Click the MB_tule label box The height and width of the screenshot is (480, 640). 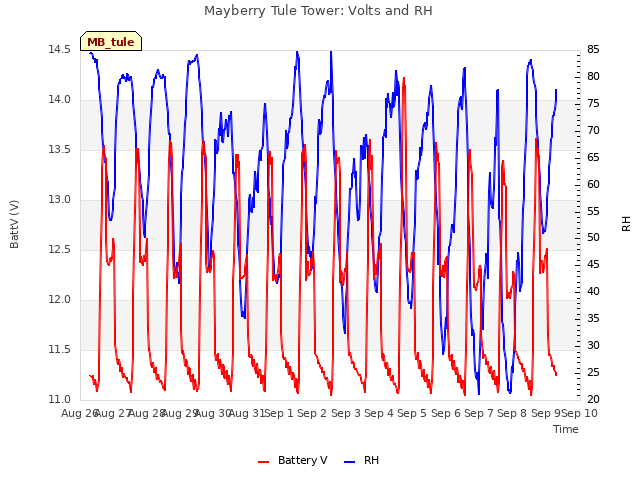coord(111,41)
